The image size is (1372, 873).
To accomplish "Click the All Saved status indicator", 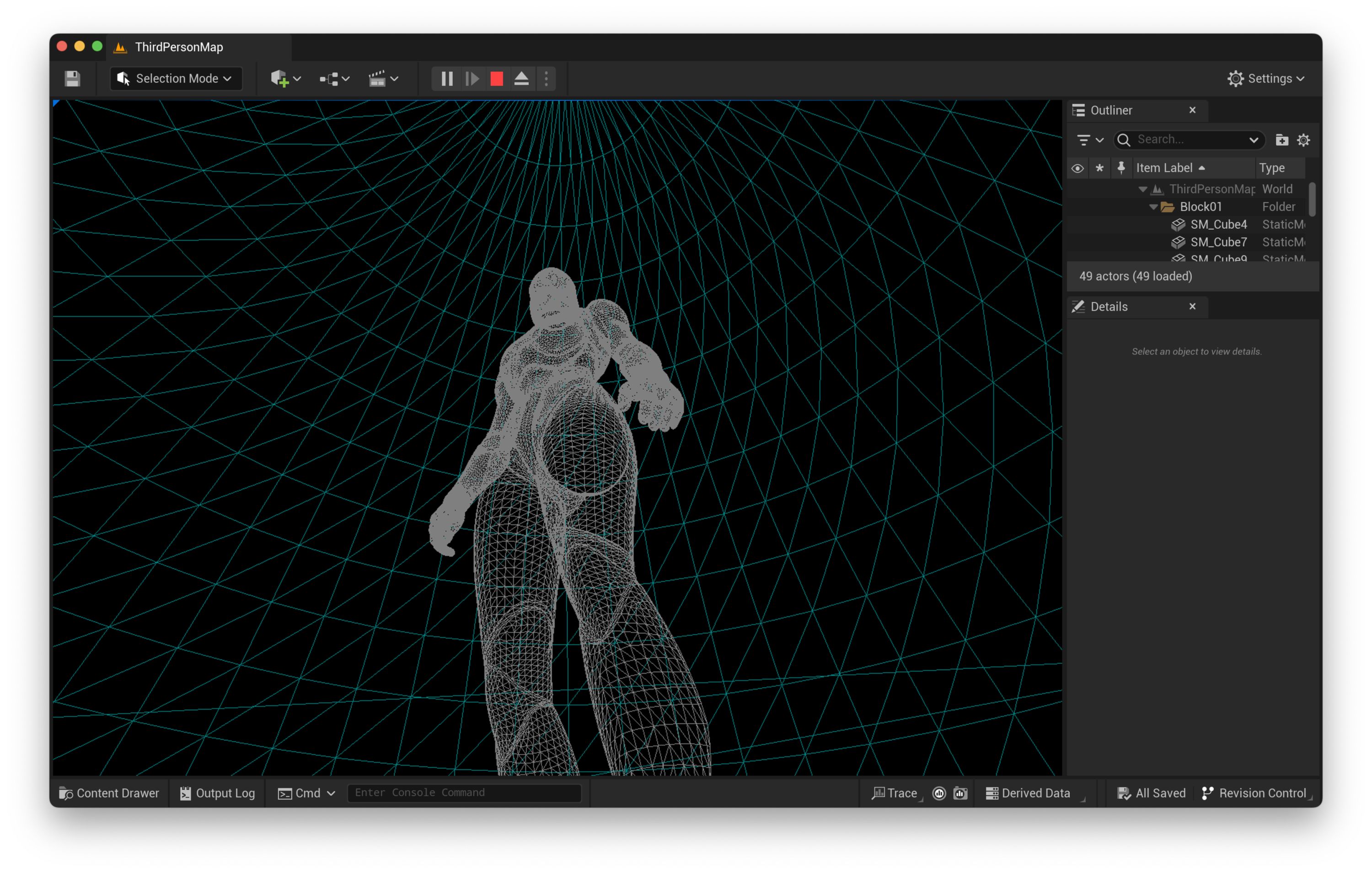I will (x=1152, y=793).
